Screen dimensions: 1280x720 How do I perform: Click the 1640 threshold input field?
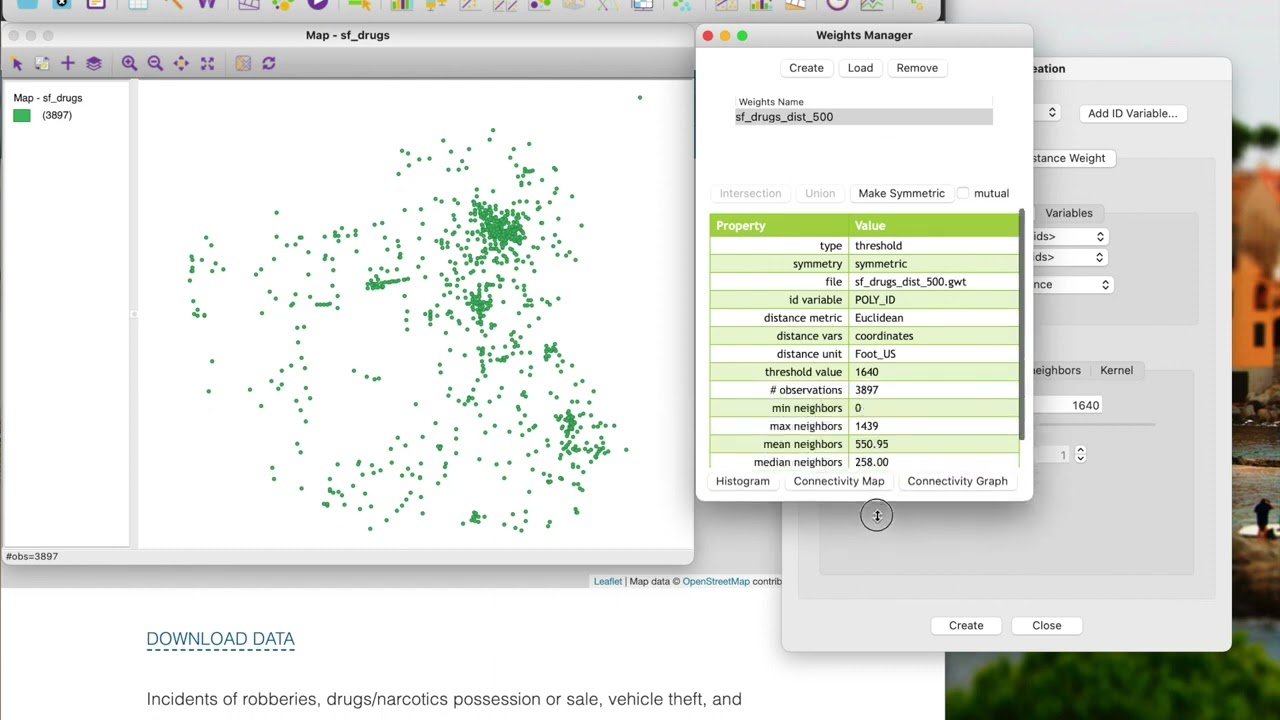(1068, 405)
